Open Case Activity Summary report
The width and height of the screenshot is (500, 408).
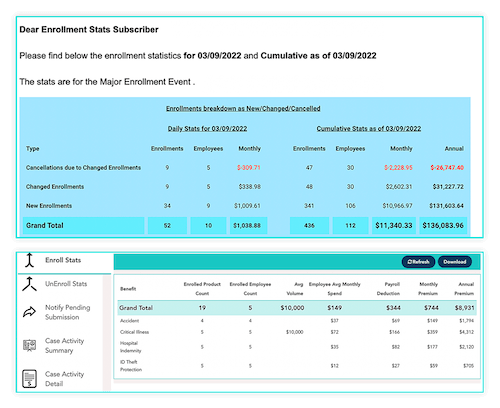tap(65, 345)
